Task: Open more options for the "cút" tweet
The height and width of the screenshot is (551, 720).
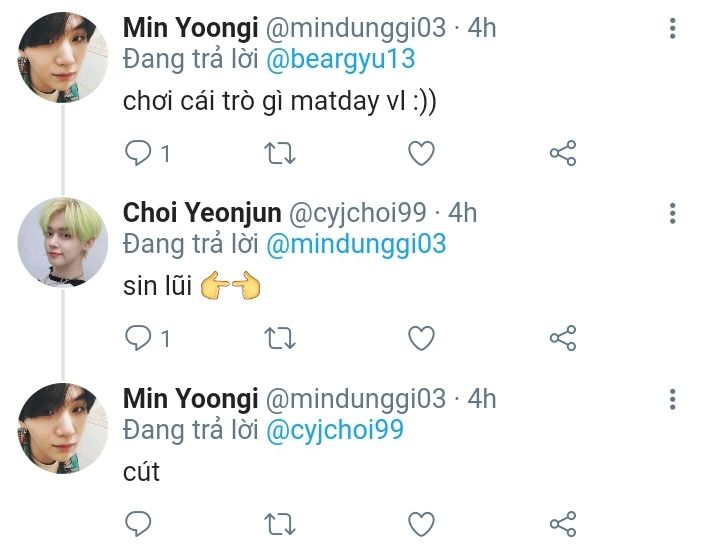Action: [x=673, y=398]
